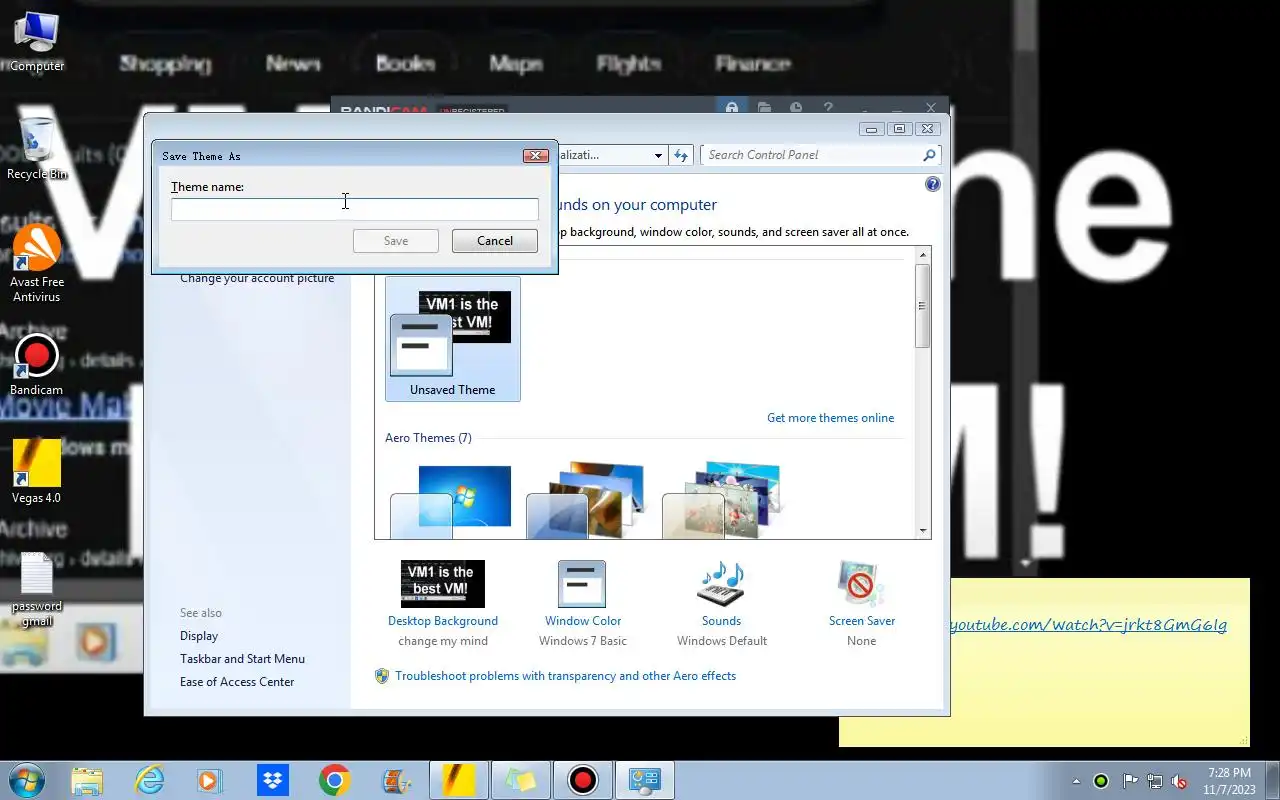Open Get more themes online link

tap(830, 418)
